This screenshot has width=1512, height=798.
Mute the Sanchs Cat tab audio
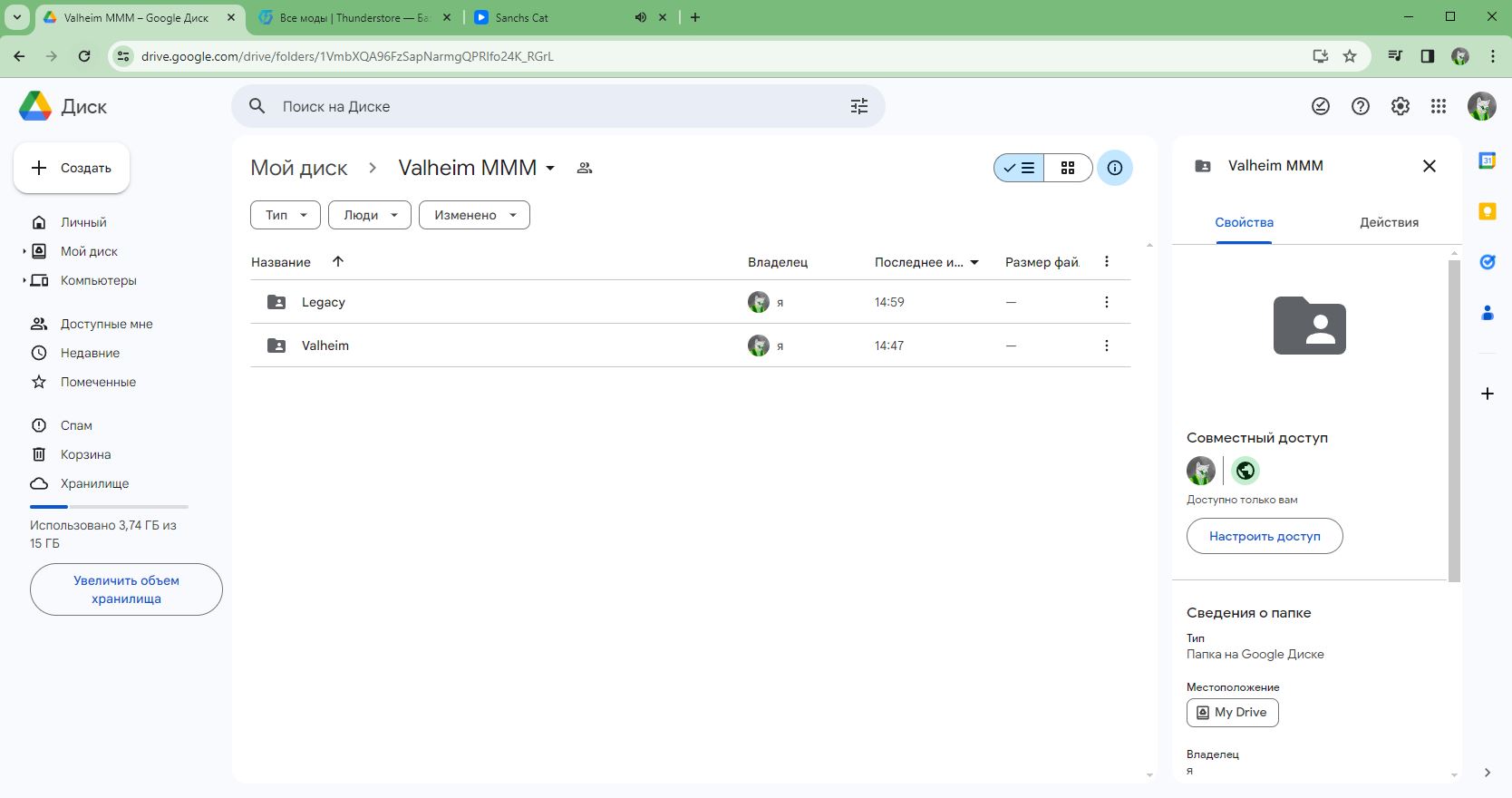point(641,17)
